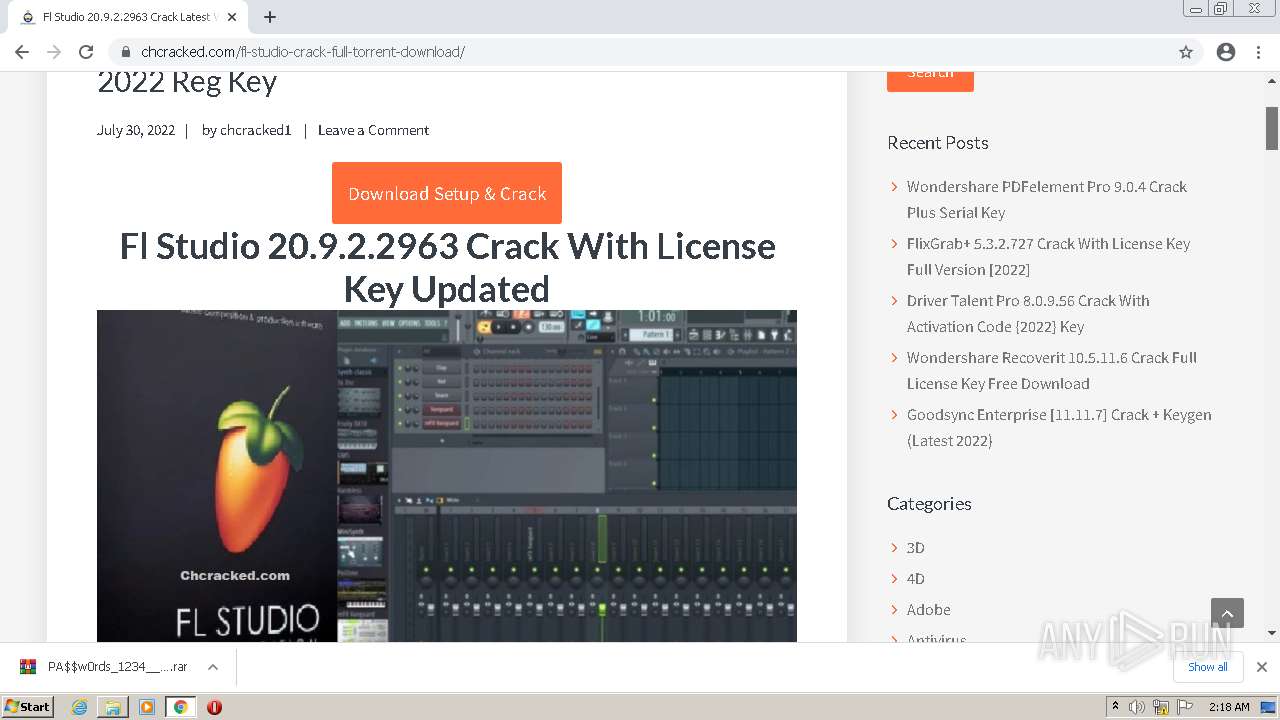Image resolution: width=1280 pixels, height=720 pixels.
Task: Click Show all downloads
Action: [1207, 667]
